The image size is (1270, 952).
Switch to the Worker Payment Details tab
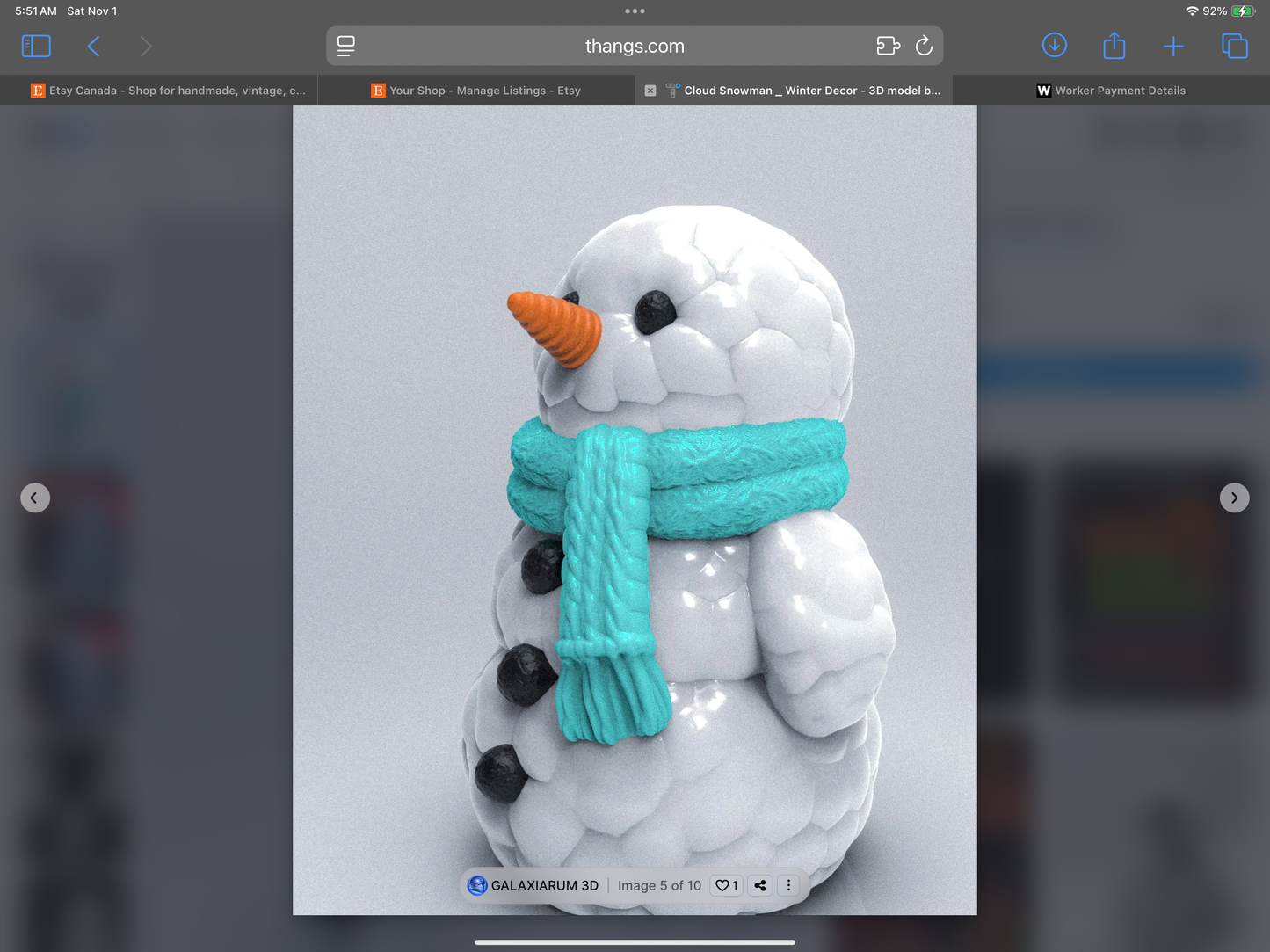pos(1111,91)
